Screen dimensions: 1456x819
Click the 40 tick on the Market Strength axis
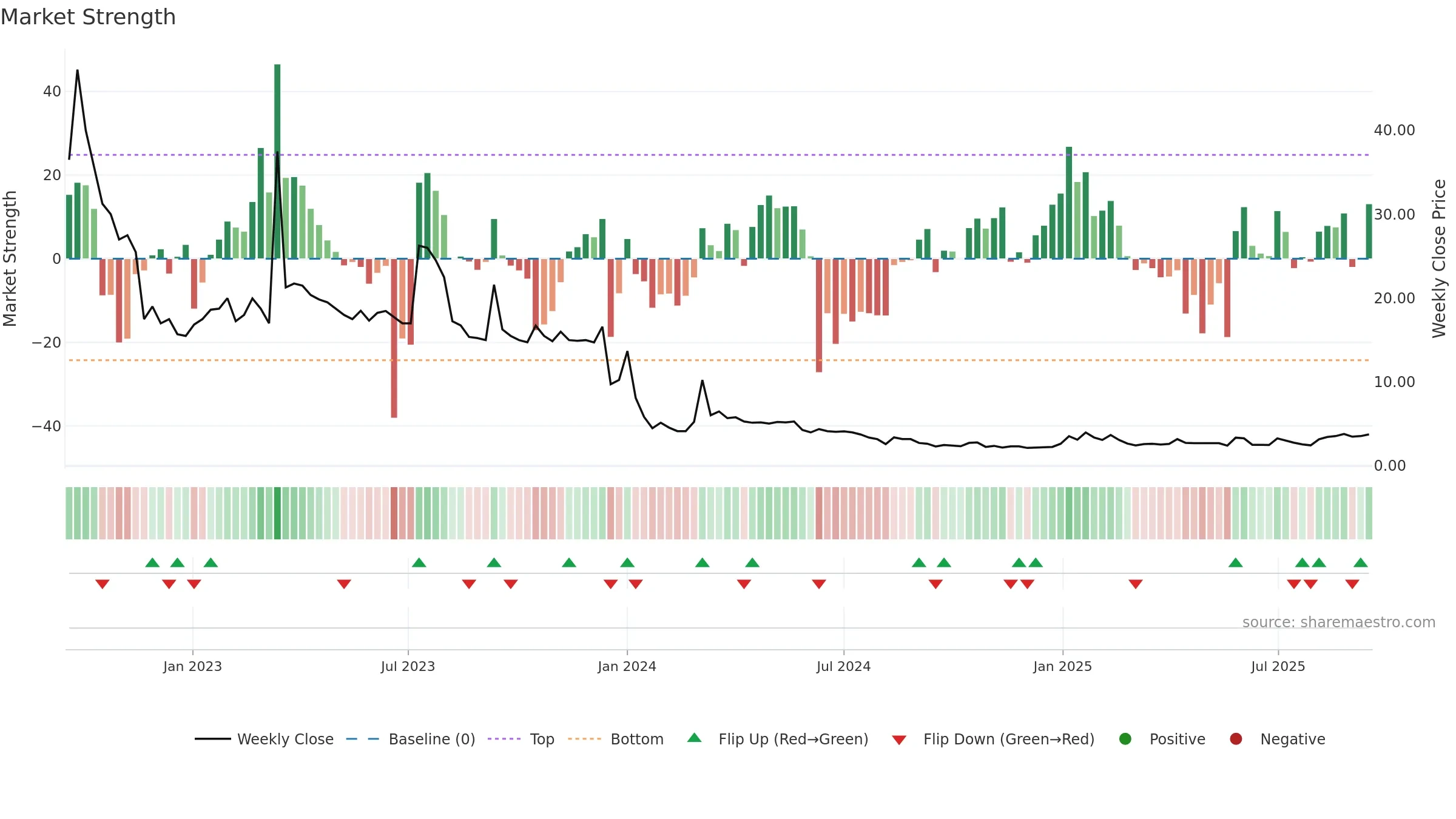[52, 92]
